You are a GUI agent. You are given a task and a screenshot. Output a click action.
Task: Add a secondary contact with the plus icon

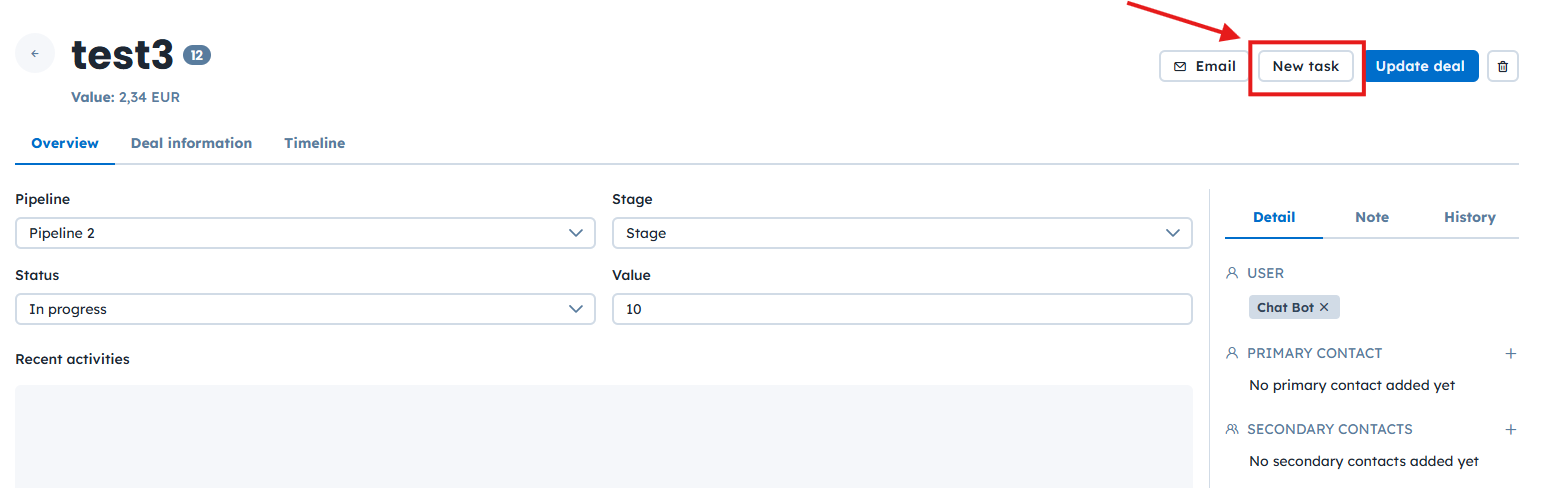pyautogui.click(x=1511, y=429)
